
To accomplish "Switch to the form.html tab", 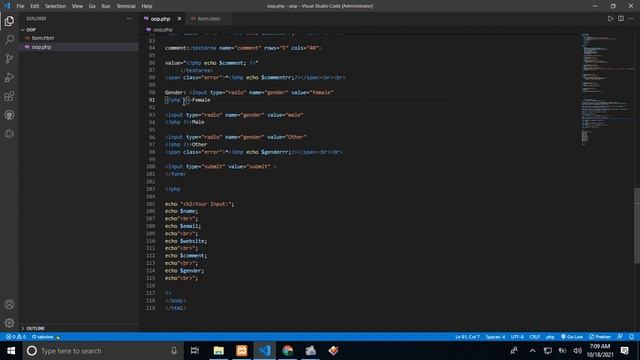I will coord(209,19).
